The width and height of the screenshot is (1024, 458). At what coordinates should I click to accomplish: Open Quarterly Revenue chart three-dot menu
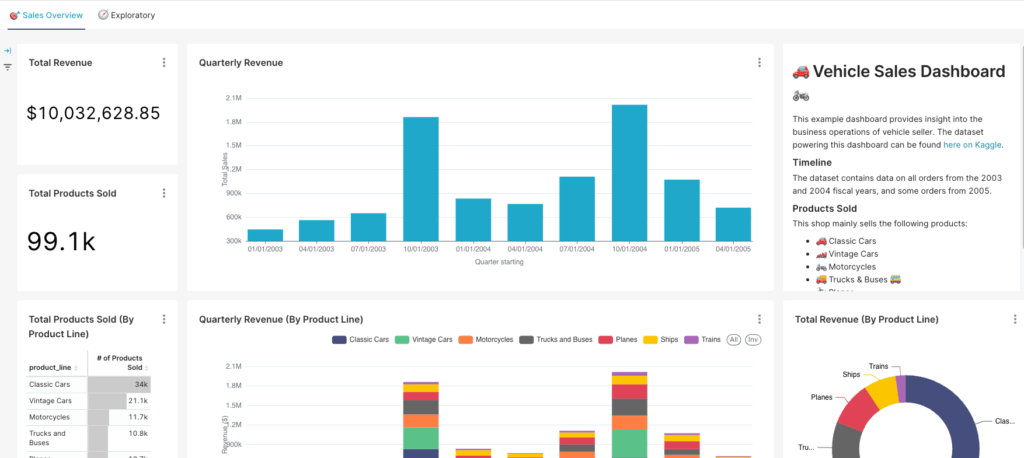759,63
